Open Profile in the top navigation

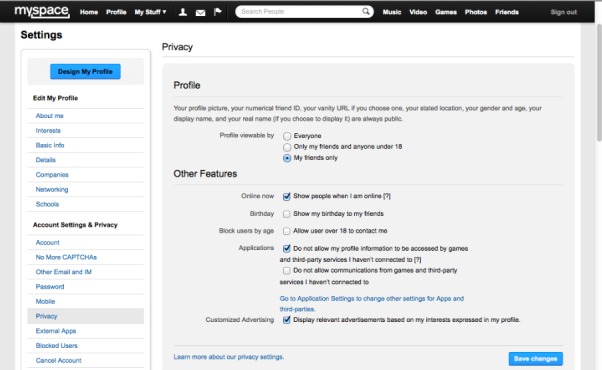pyautogui.click(x=116, y=12)
